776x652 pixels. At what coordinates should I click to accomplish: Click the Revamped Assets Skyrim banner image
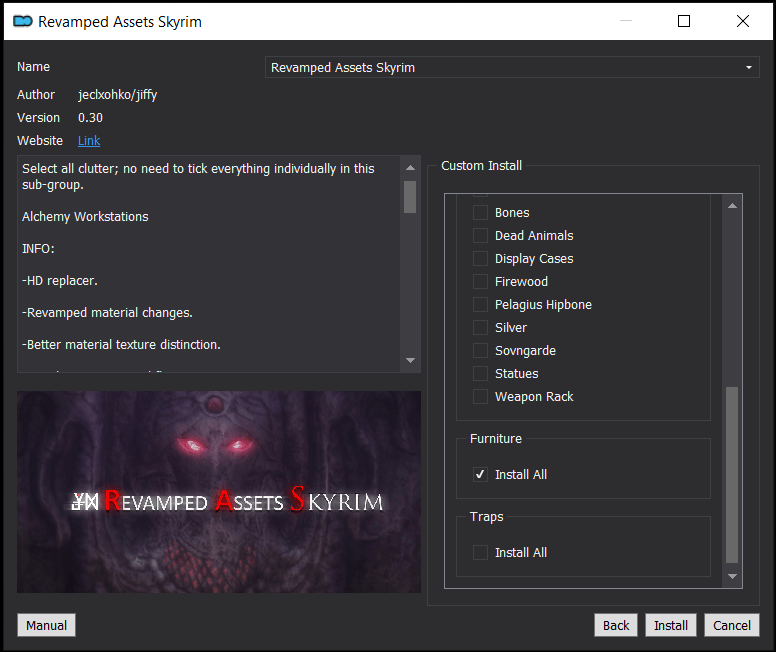219,492
